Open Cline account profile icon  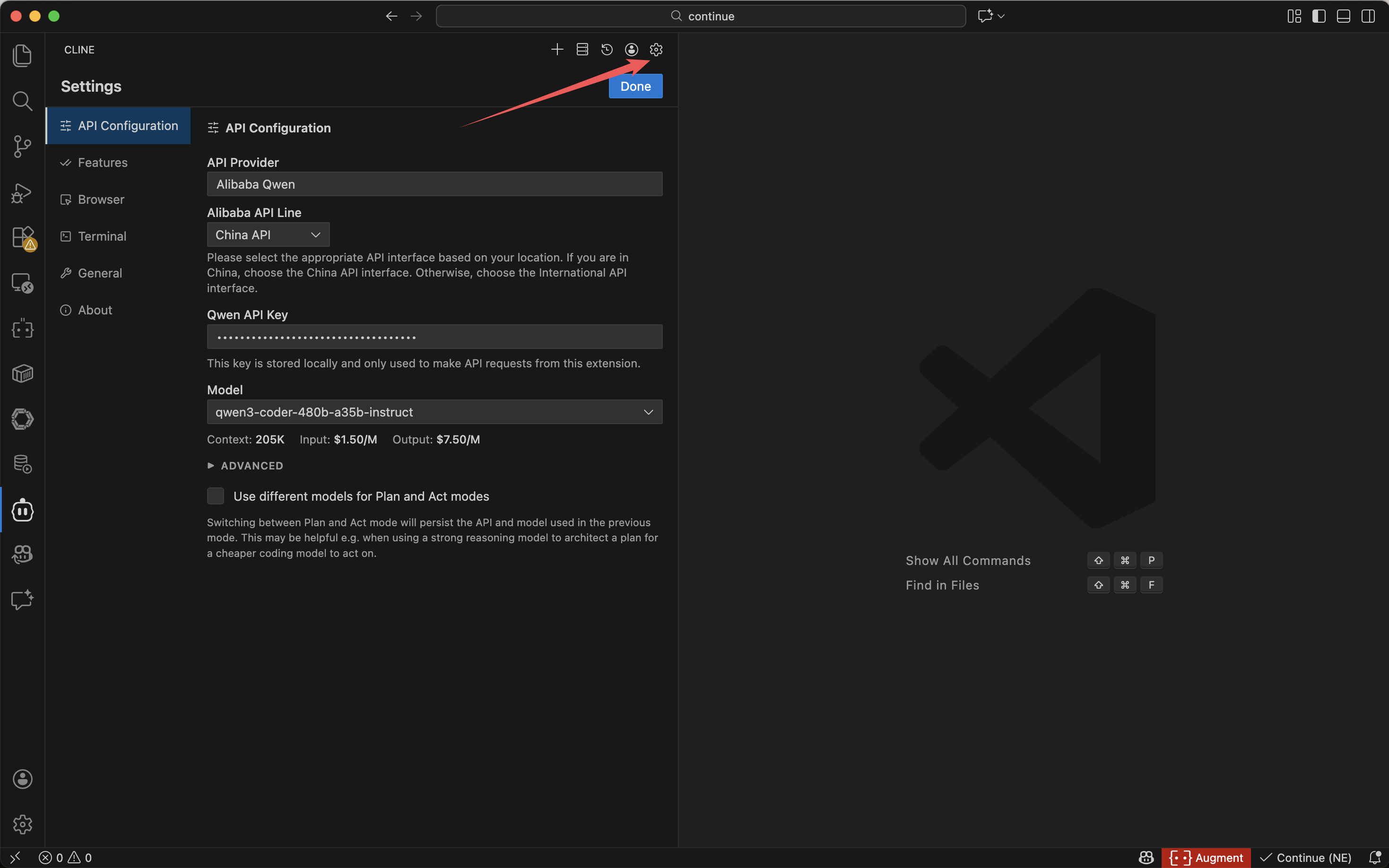[631, 50]
